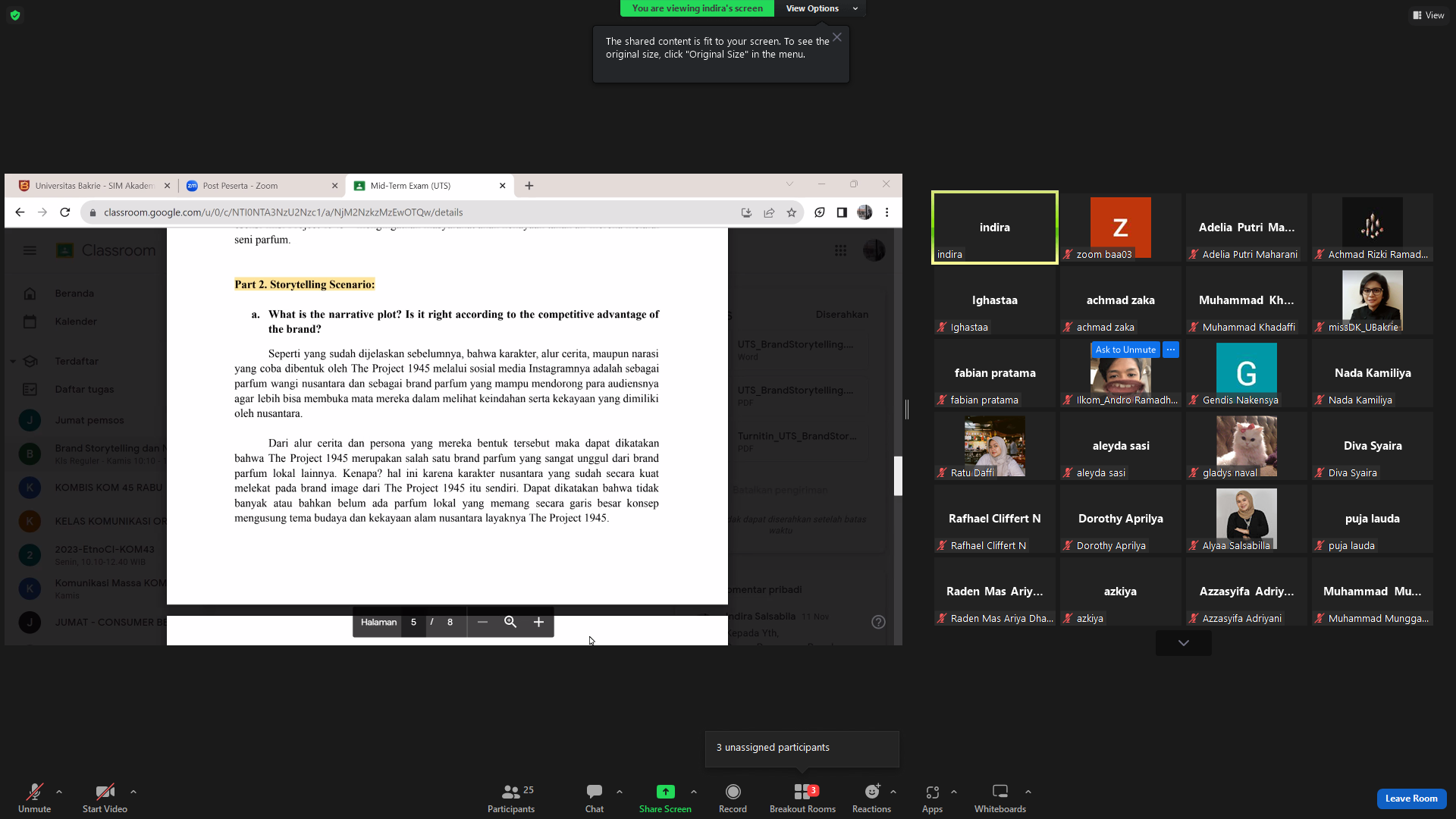
Task: Click the browser forward arrow
Action: [42, 212]
